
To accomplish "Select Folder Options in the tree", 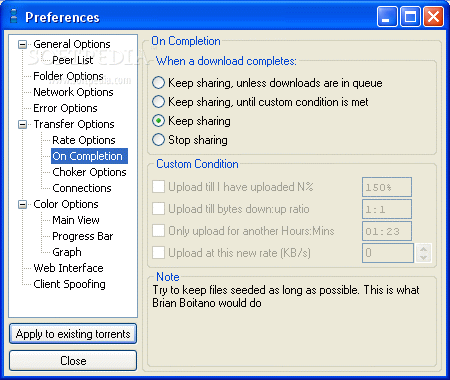I will pos(68,76).
